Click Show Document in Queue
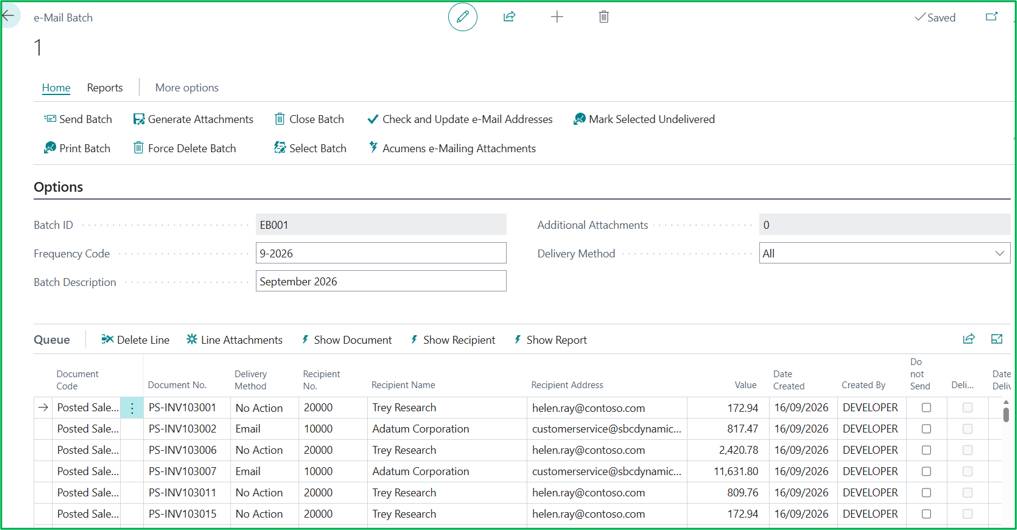Image resolution: width=1017 pixels, height=530 pixels. [346, 340]
